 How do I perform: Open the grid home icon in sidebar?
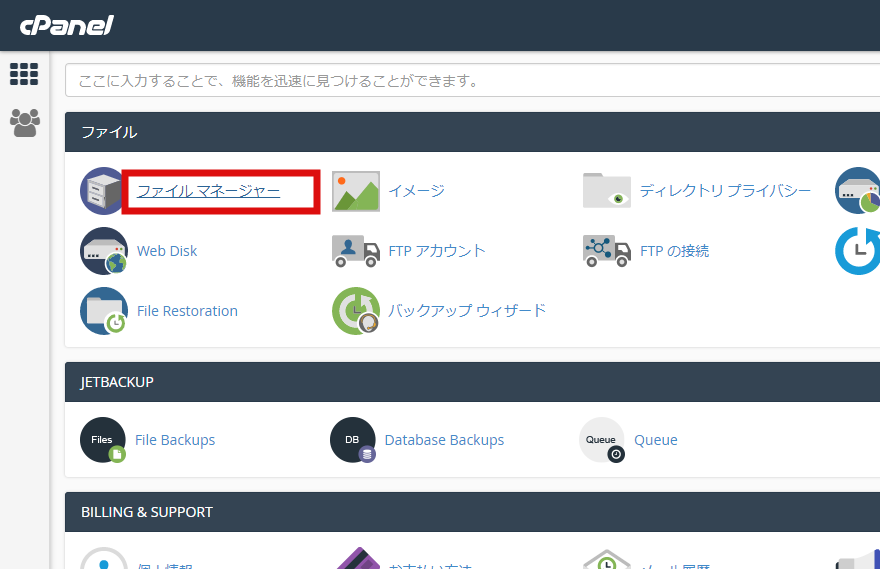(x=24, y=74)
